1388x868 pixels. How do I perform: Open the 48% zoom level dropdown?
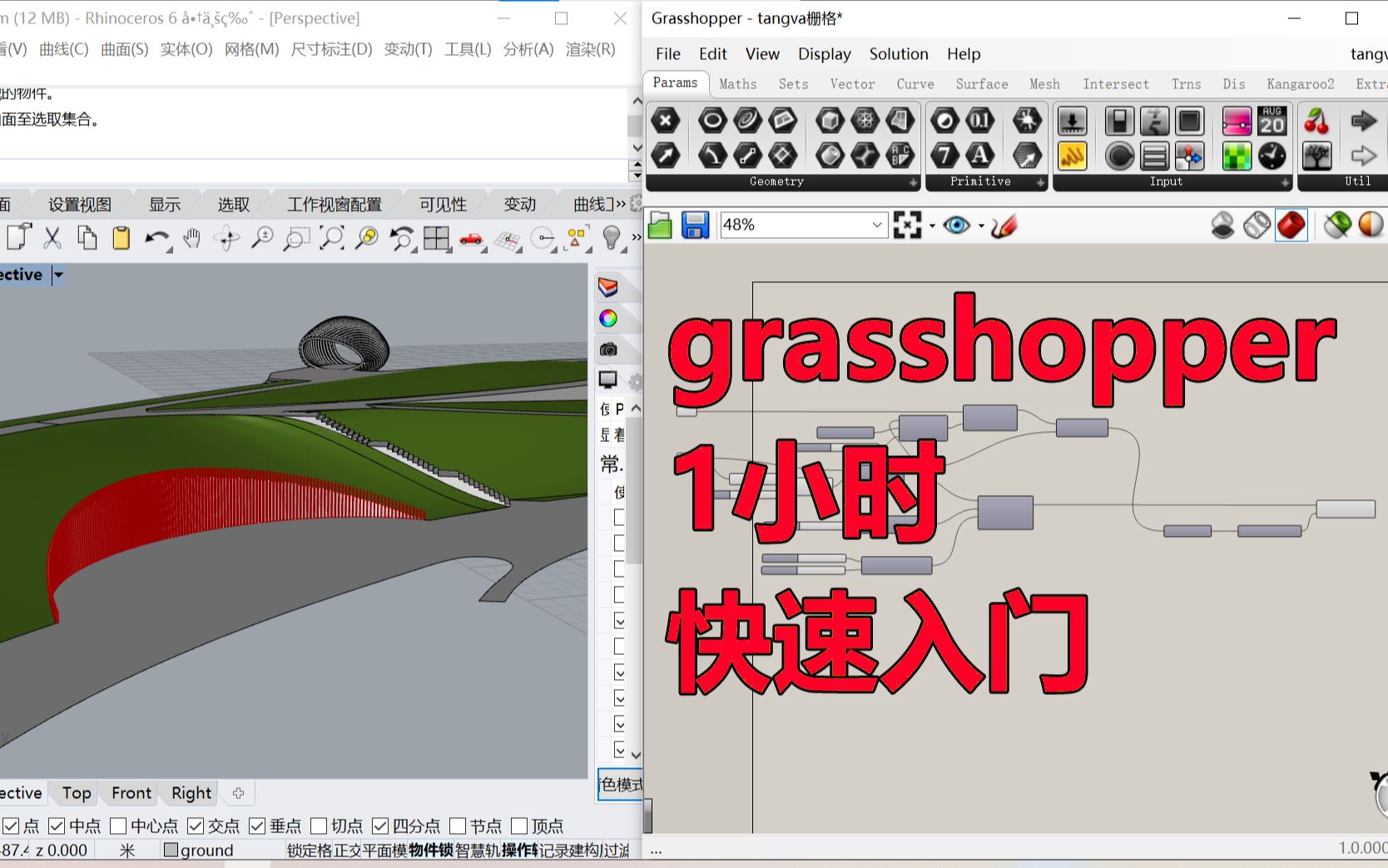(x=877, y=226)
